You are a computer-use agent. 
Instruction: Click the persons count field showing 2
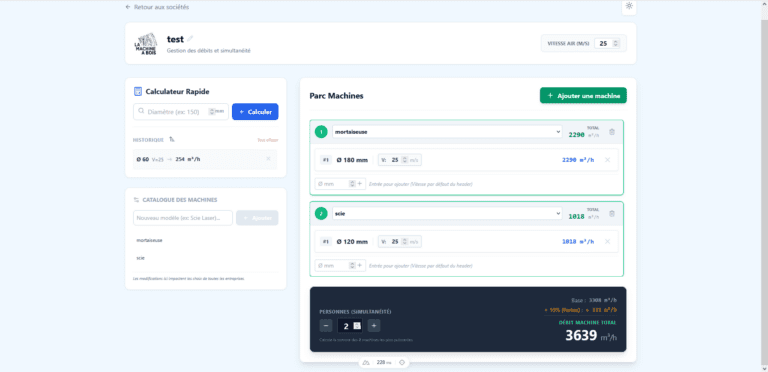350,326
